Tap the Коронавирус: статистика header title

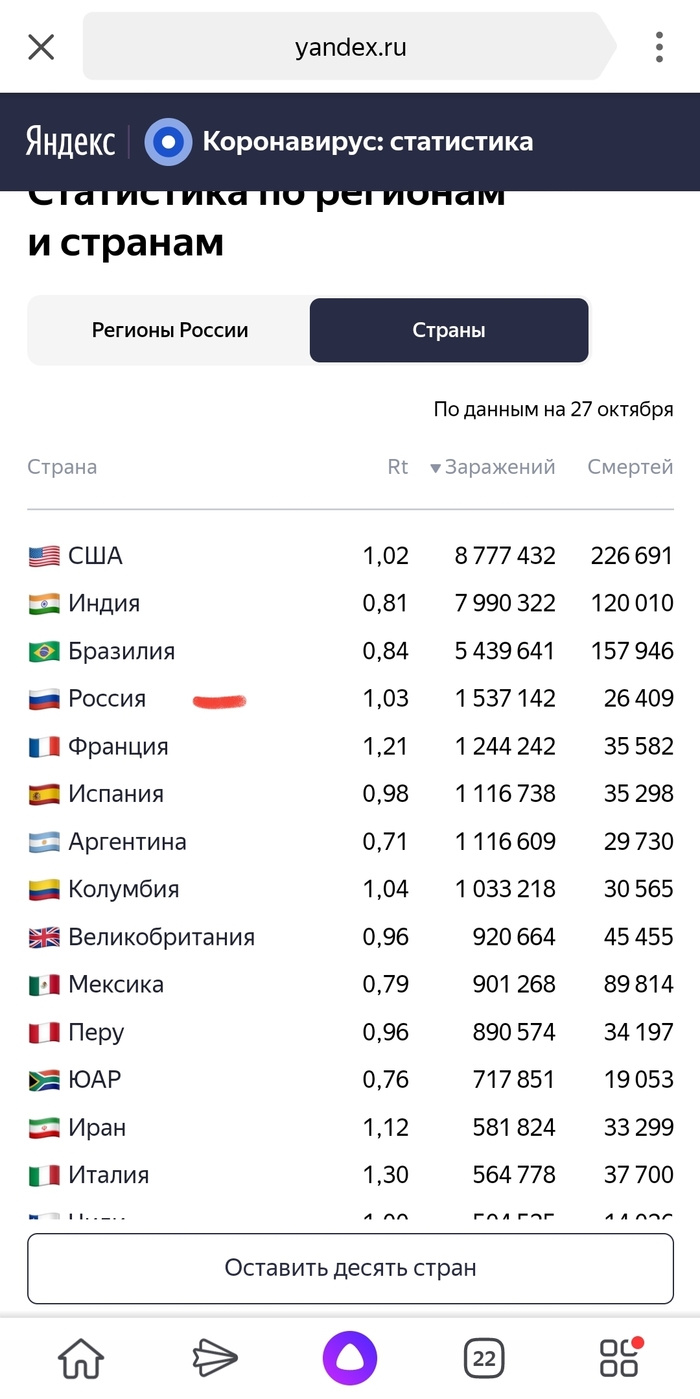(368, 142)
